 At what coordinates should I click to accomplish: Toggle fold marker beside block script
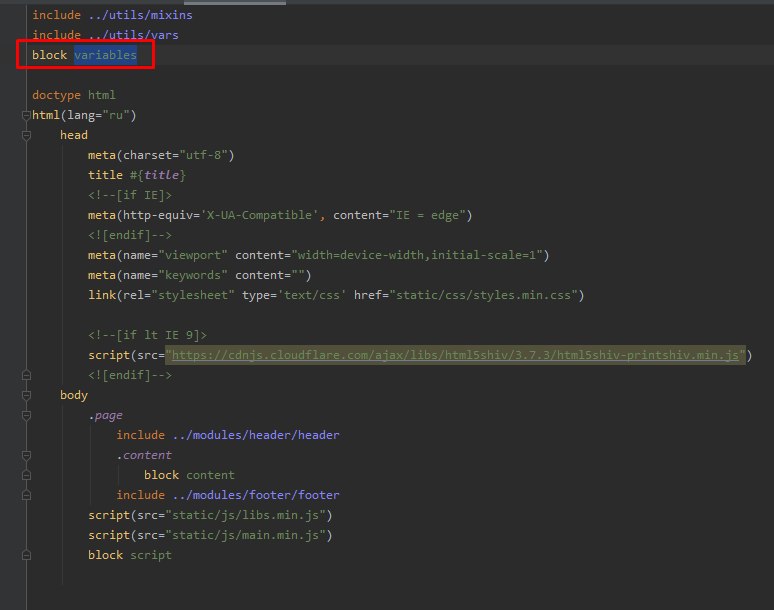[27, 555]
